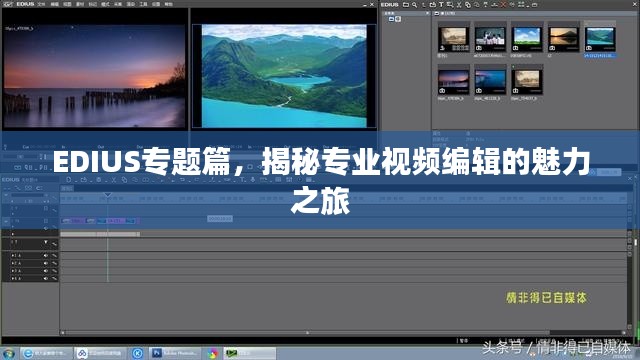Click the scissors cut icon in bin toolbar
Viewport: 640px width, 360px height.
[x=459, y=4]
